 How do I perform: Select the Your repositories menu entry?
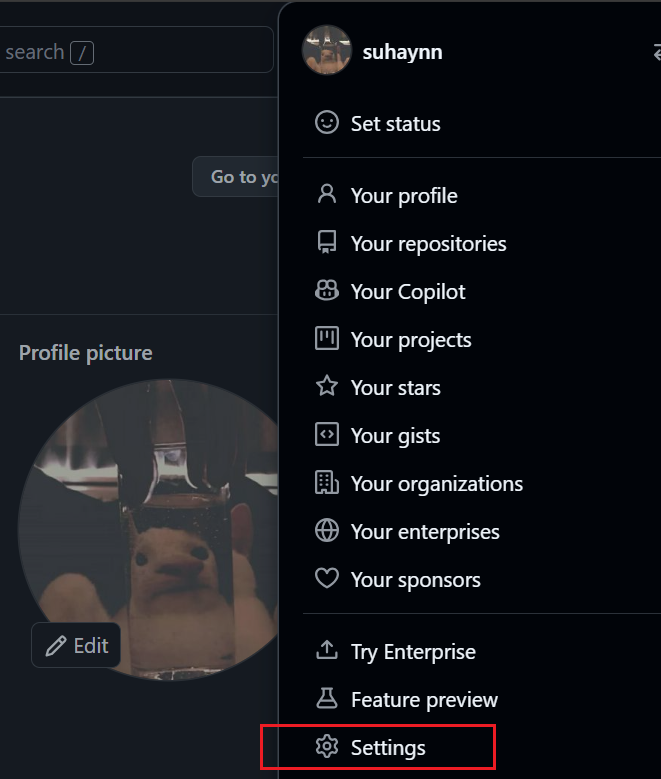(x=428, y=243)
